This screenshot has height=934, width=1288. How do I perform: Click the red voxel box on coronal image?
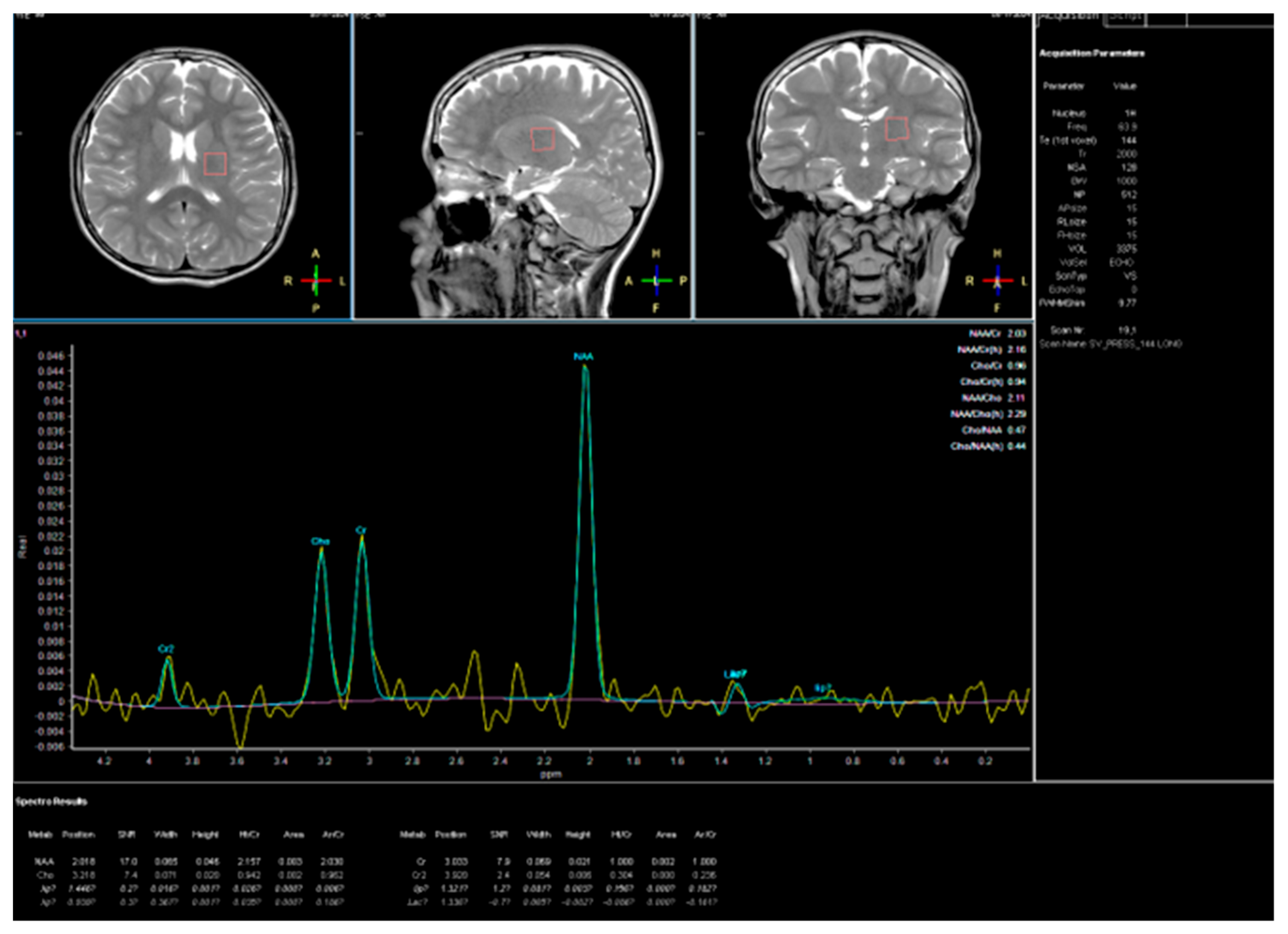pyautogui.click(x=897, y=129)
